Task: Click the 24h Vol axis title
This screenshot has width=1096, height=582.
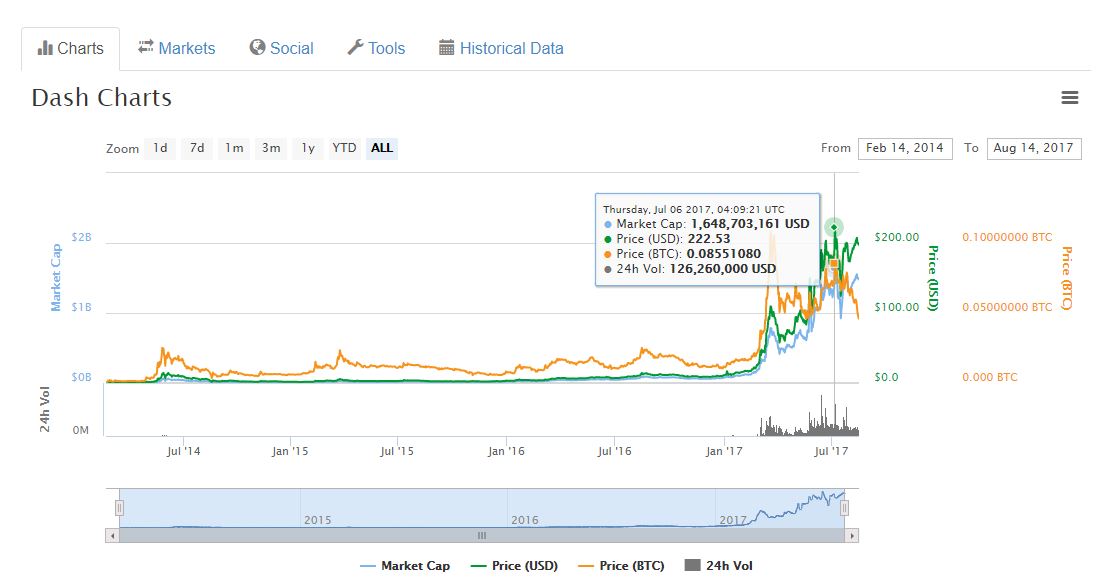Action: pyautogui.click(x=45, y=409)
